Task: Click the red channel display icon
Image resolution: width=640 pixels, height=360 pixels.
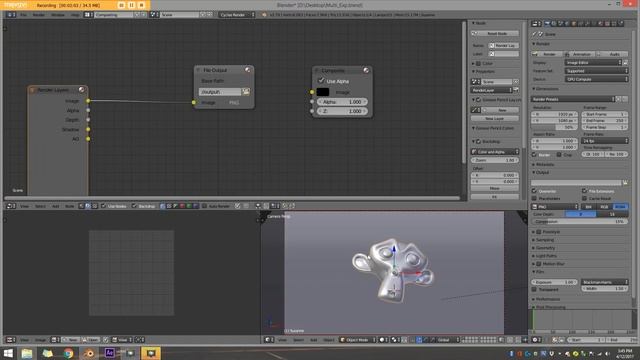Action: (x=182, y=206)
